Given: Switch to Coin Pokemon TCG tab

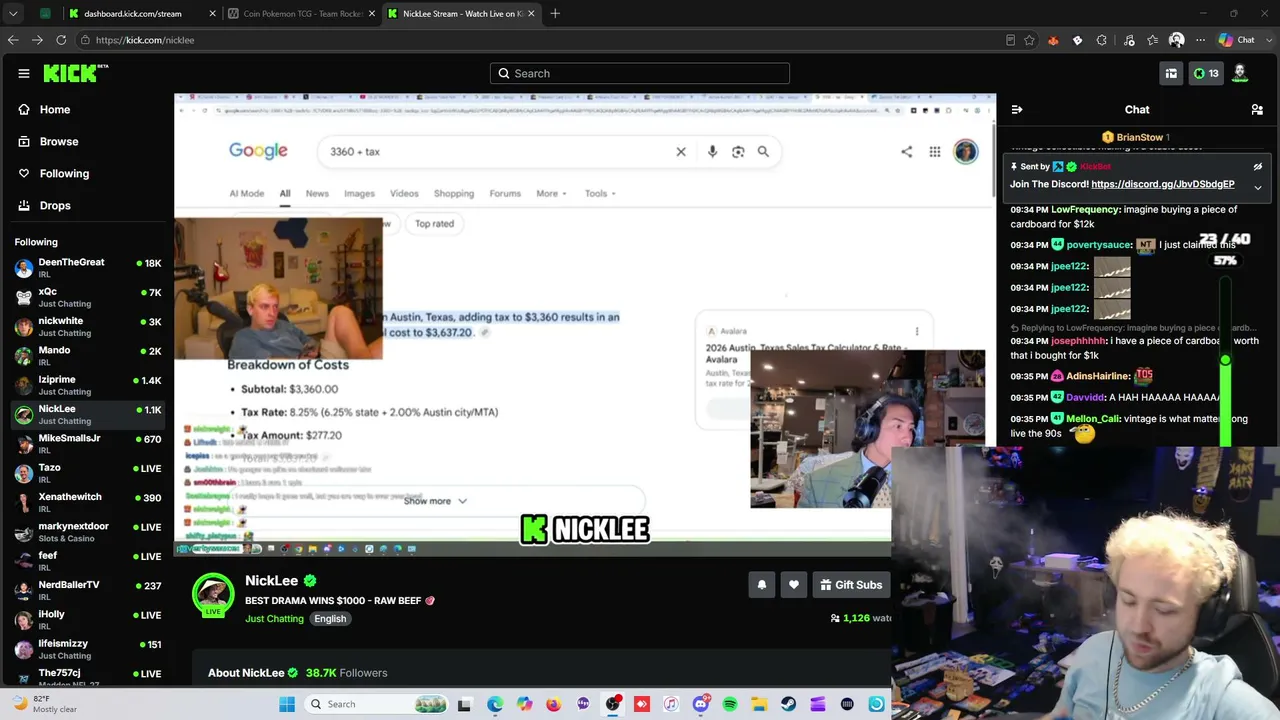Looking at the screenshot, I should 302,14.
